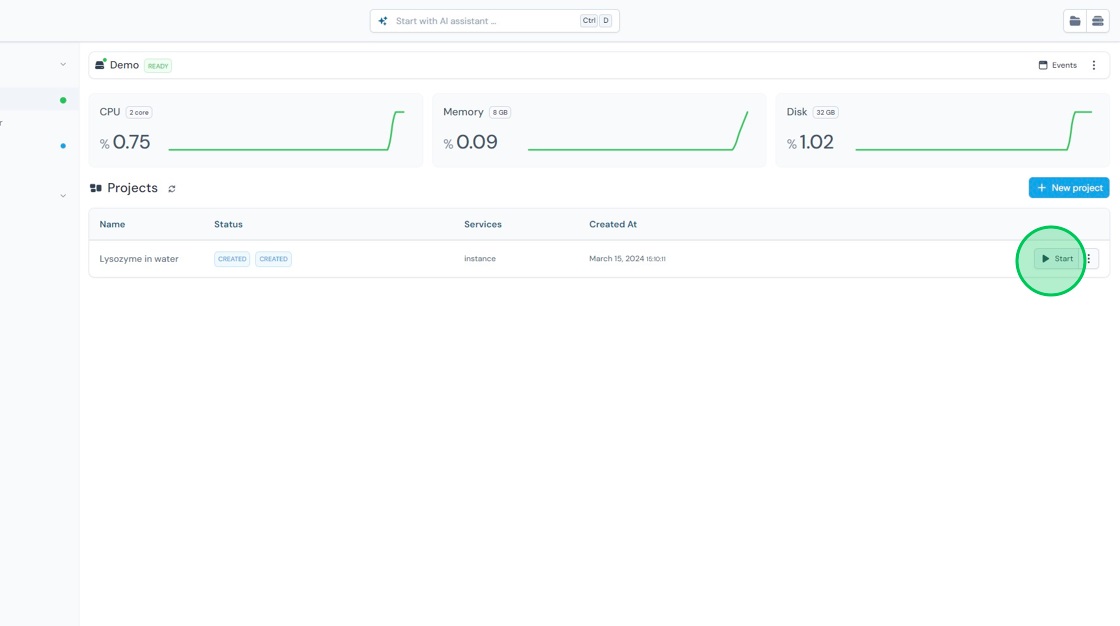
Task: Click the Disk usage card
Action: coord(942,130)
